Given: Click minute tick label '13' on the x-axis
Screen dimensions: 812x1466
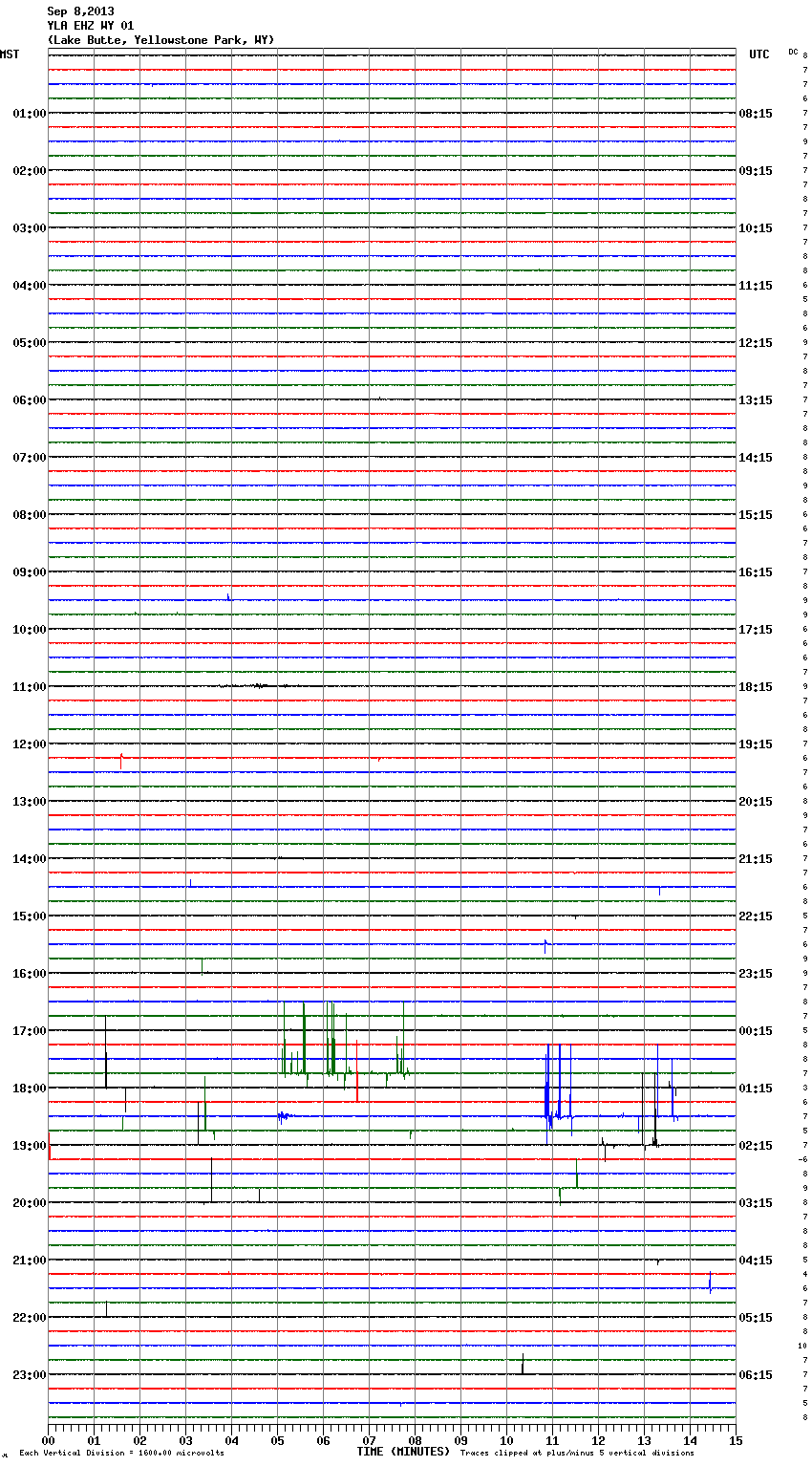Looking at the screenshot, I should [x=644, y=1440].
